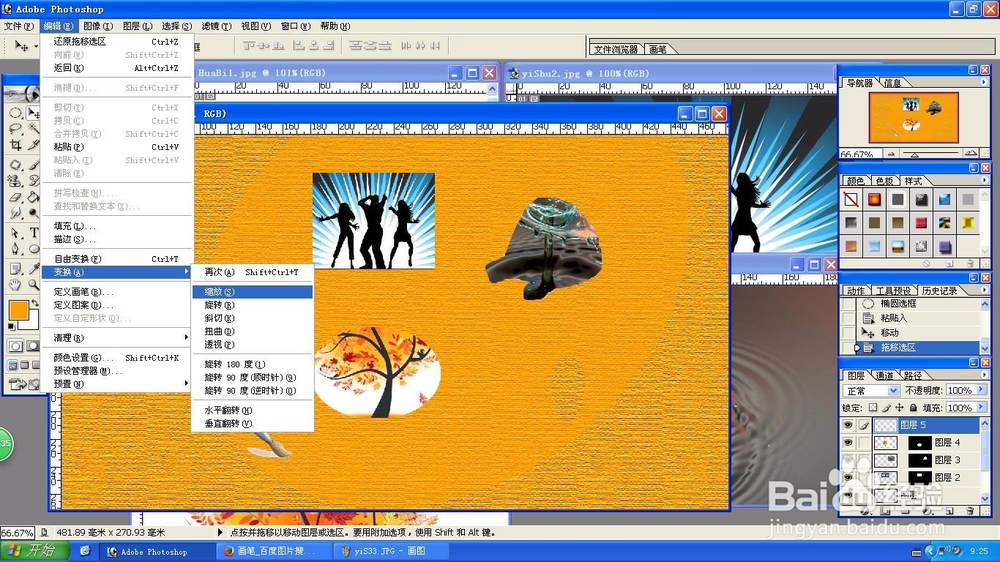Toggle lock transparent pixels checkbox
Screen dimensions: 1000x562
coord(873,408)
